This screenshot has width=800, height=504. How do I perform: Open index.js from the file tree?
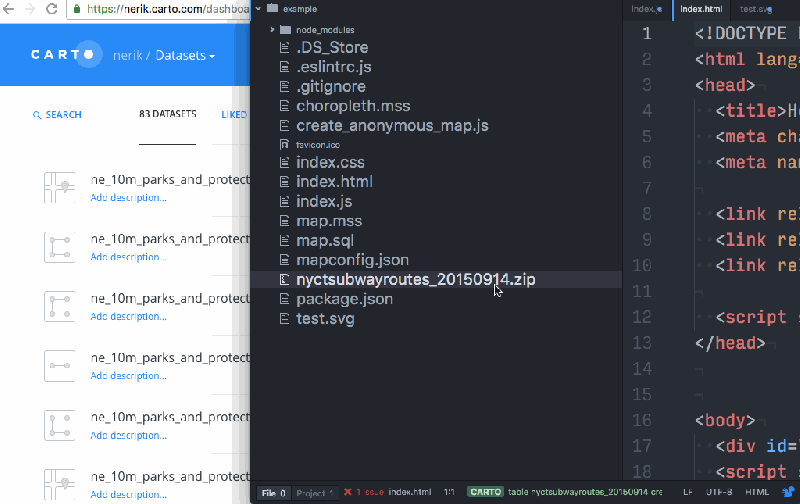[324, 201]
